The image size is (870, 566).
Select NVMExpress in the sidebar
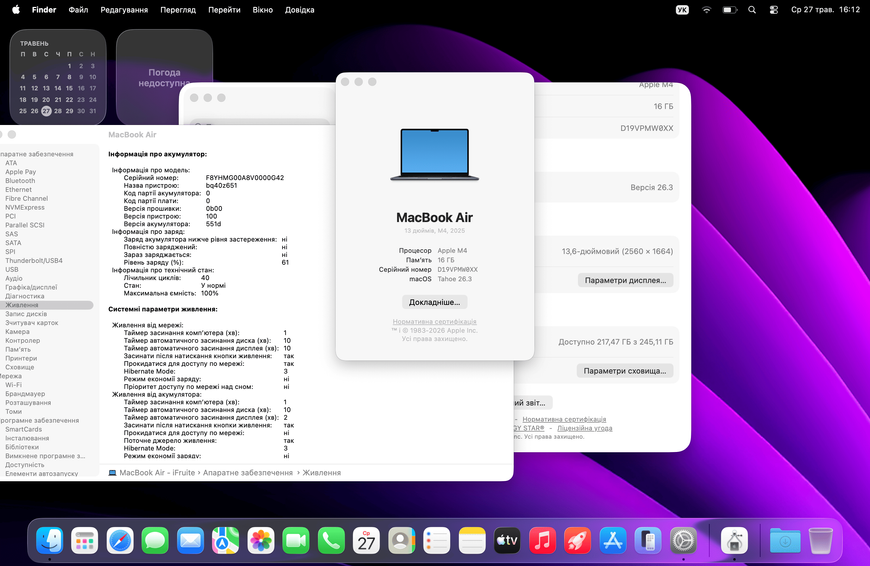(25, 208)
